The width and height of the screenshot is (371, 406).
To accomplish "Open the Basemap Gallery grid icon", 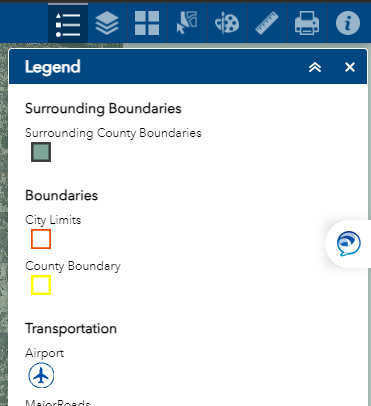I will (x=147, y=23).
